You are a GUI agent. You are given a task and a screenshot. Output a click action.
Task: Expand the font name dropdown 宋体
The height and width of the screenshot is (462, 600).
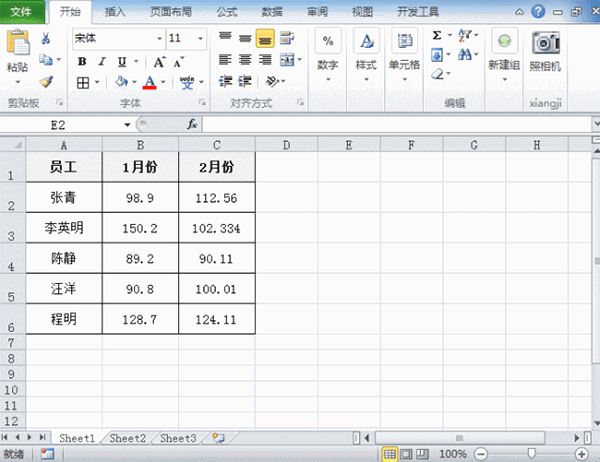point(160,38)
